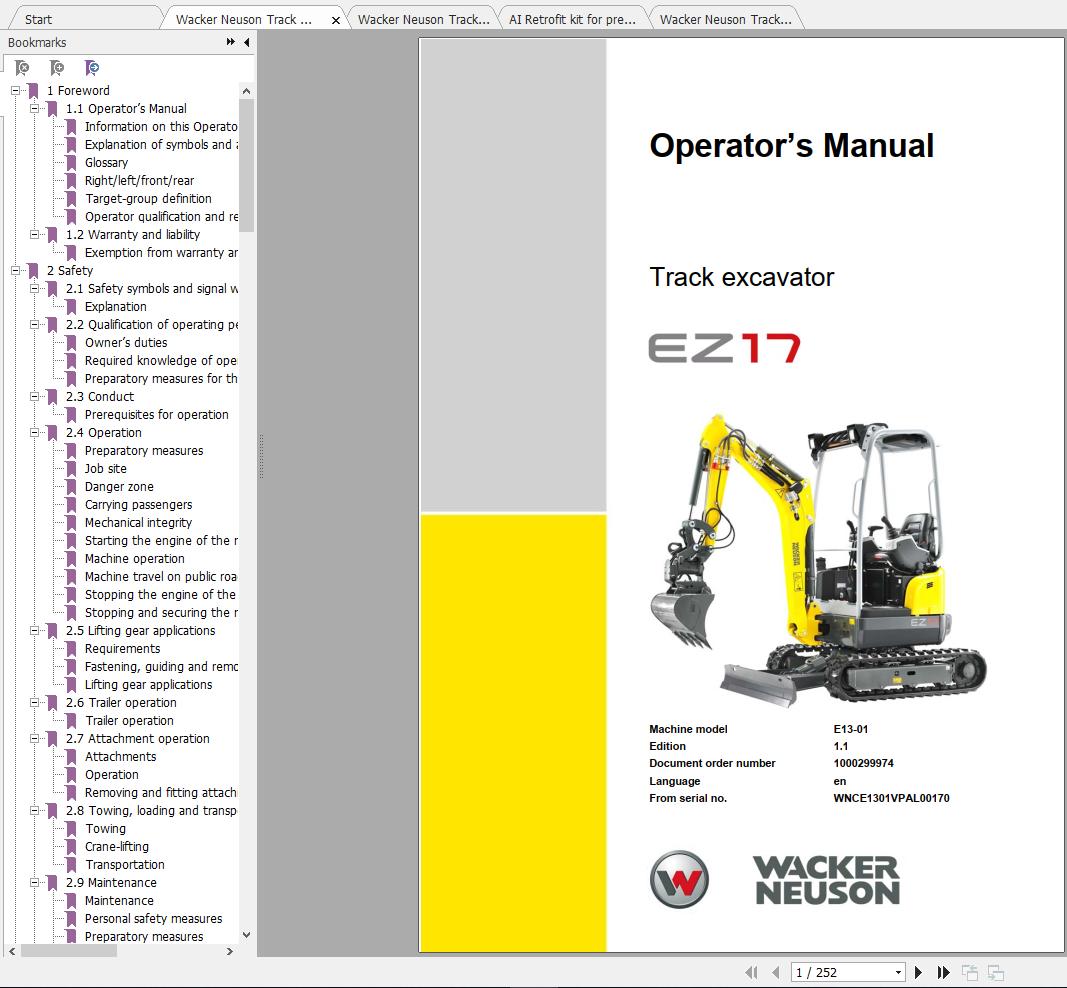Click the next view icon in page bar
The image size is (1067, 988).
[996, 972]
